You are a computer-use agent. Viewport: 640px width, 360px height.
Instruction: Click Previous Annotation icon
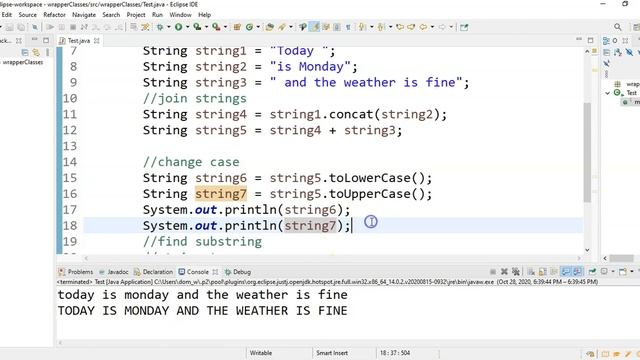coord(381,27)
